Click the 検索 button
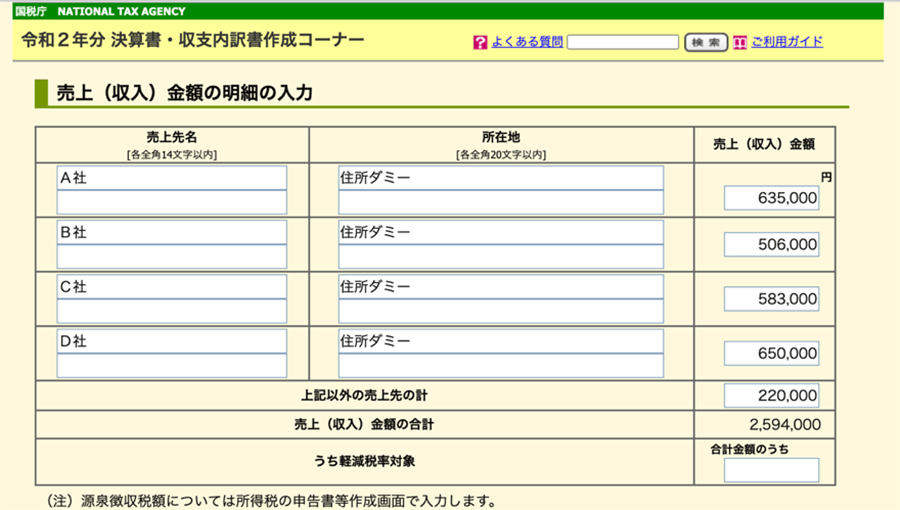This screenshot has height=510, width=900. [706, 42]
